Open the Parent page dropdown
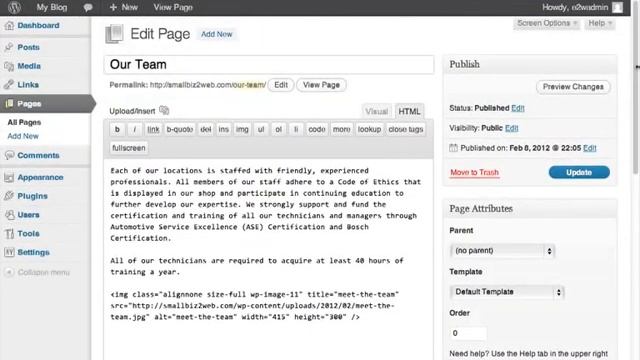Screen dimensions: 640x360 [502, 251]
